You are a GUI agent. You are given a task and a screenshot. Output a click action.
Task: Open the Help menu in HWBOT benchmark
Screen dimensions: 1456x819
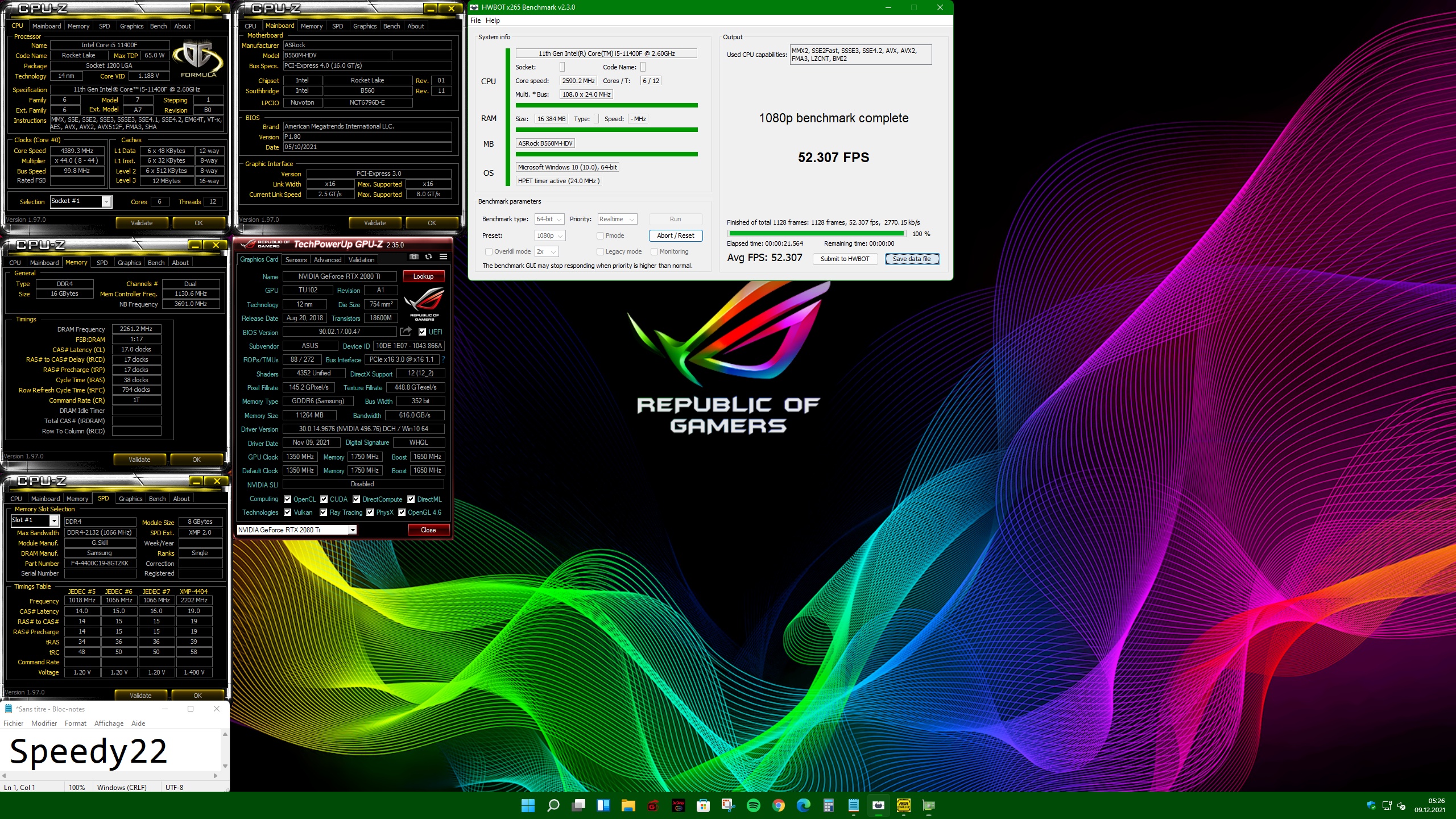coord(493,20)
